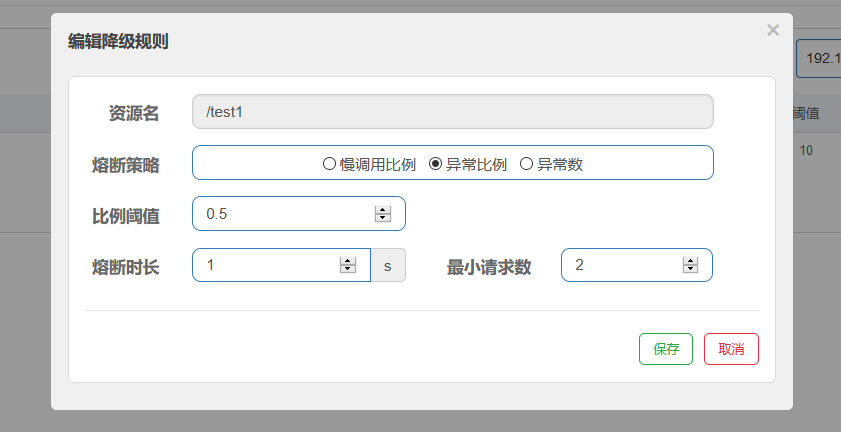Raise 最小请求数 with the up arrow
This screenshot has height=432, width=841.
point(689,261)
